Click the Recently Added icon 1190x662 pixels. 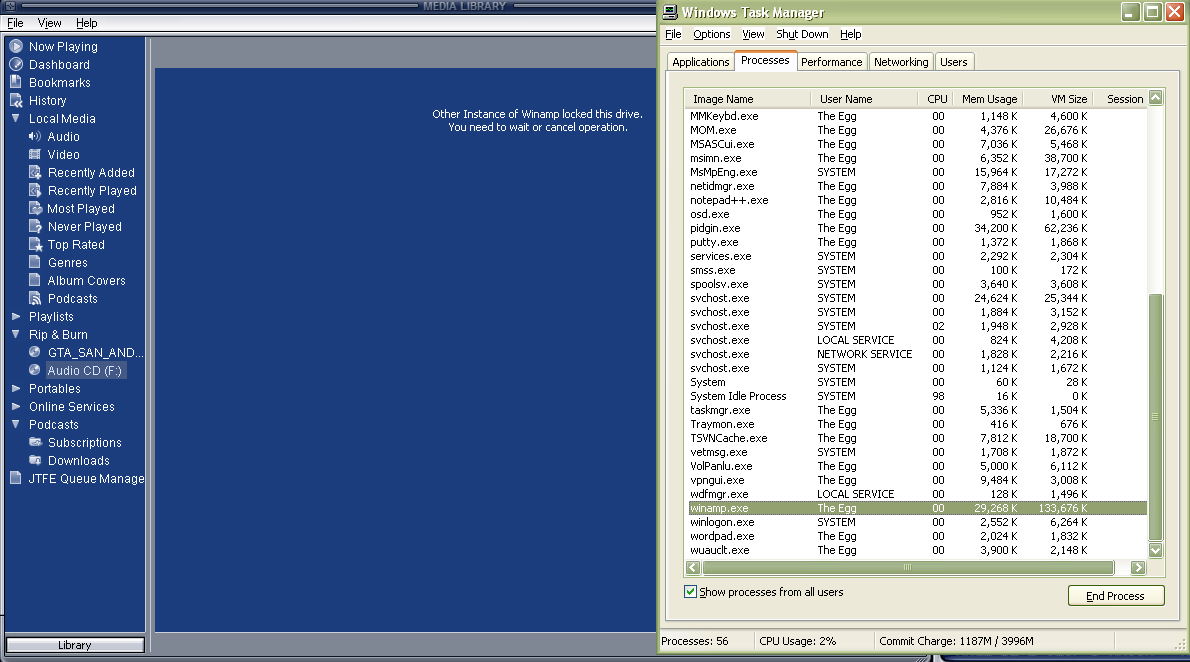[x=35, y=172]
